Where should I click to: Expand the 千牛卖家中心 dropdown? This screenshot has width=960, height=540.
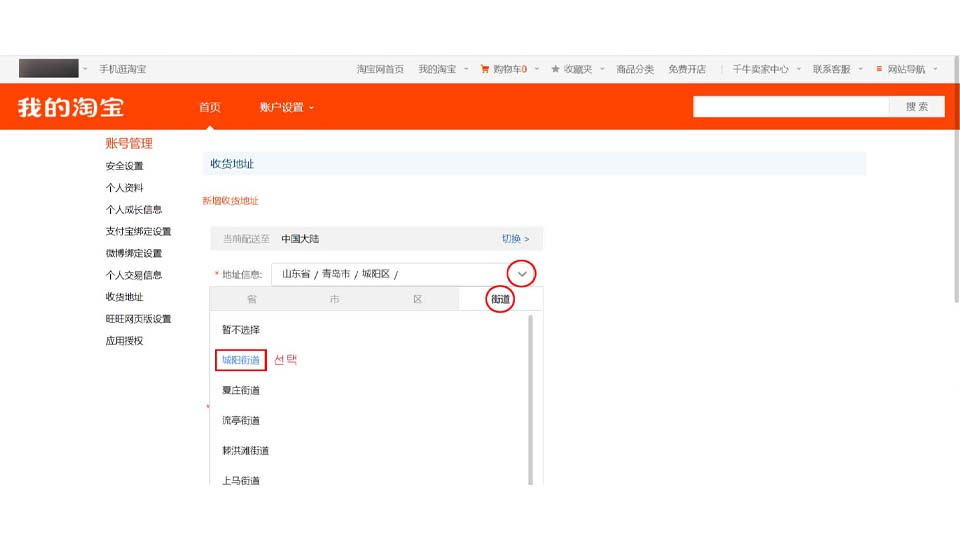[798, 69]
